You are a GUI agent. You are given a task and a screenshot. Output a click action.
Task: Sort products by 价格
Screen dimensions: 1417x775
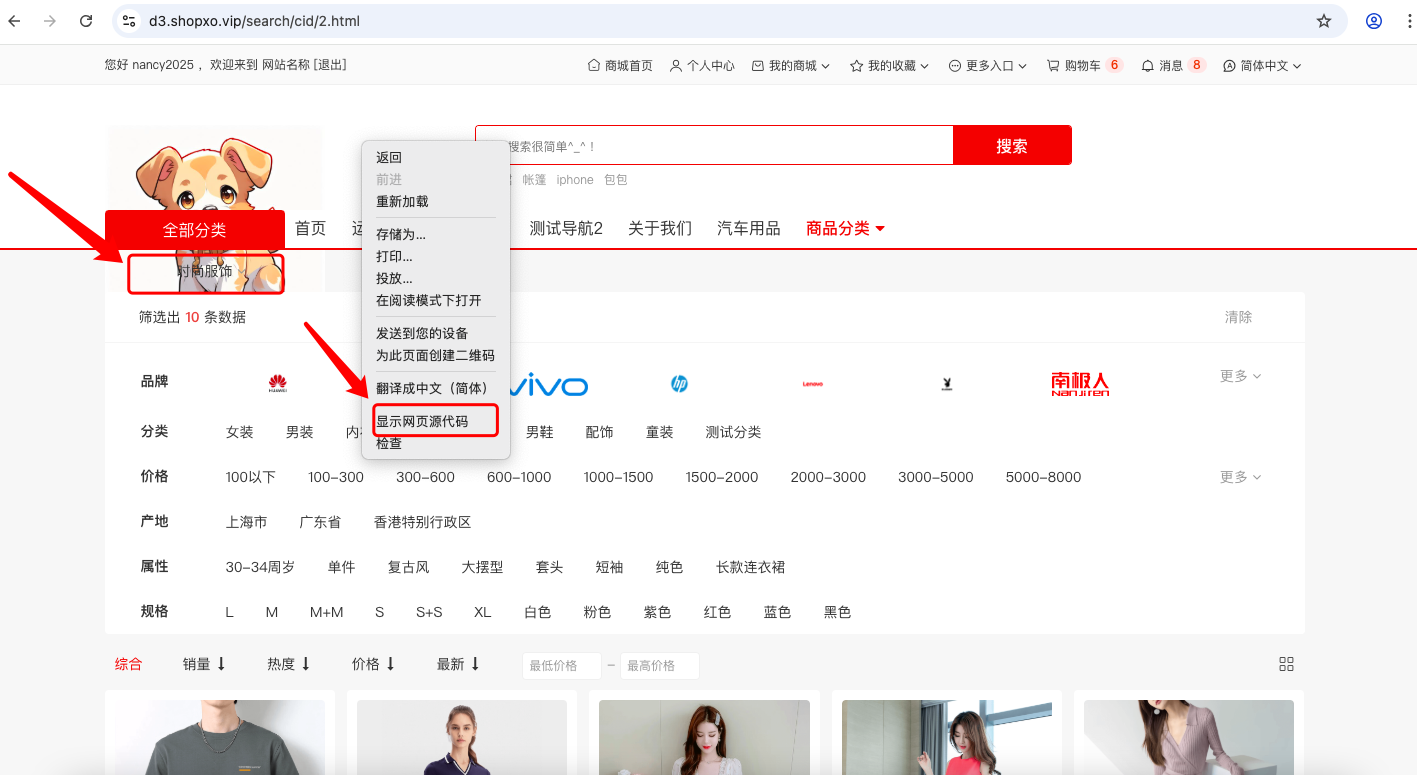373,664
